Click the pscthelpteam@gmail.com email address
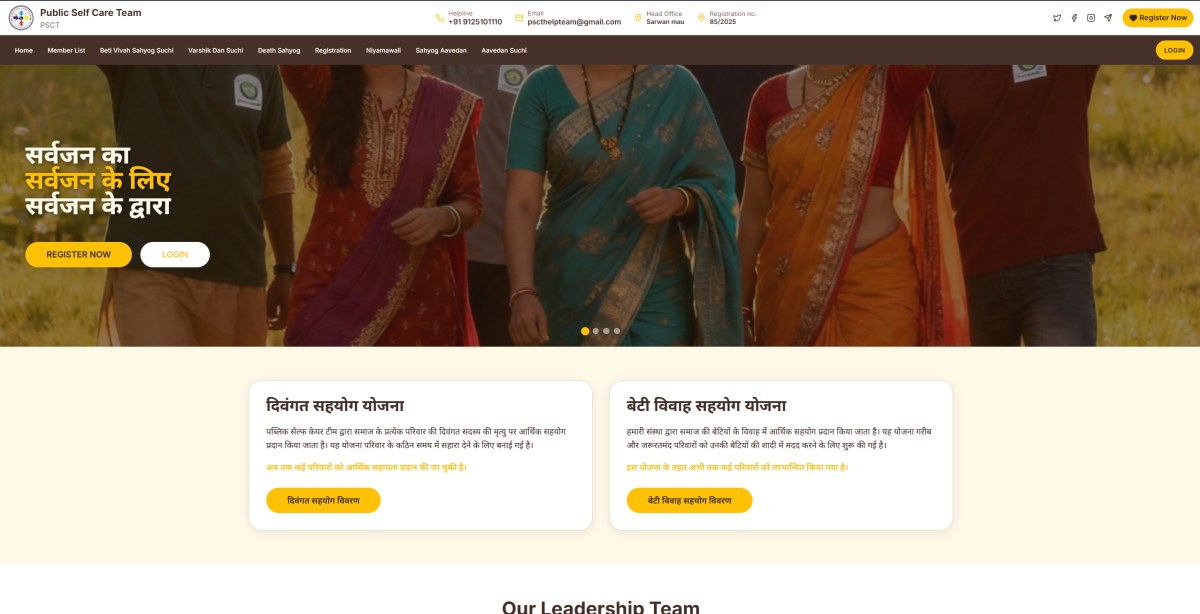This screenshot has height=614, width=1200. (x=574, y=22)
